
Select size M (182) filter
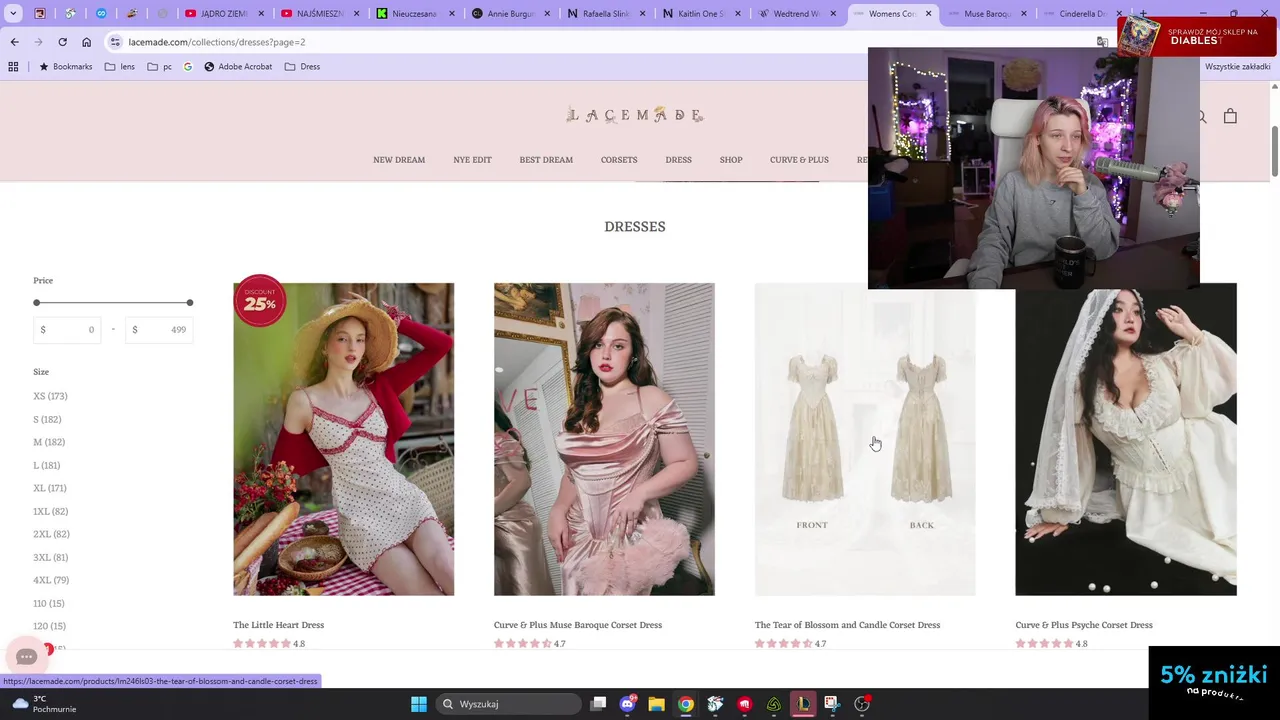click(49, 442)
